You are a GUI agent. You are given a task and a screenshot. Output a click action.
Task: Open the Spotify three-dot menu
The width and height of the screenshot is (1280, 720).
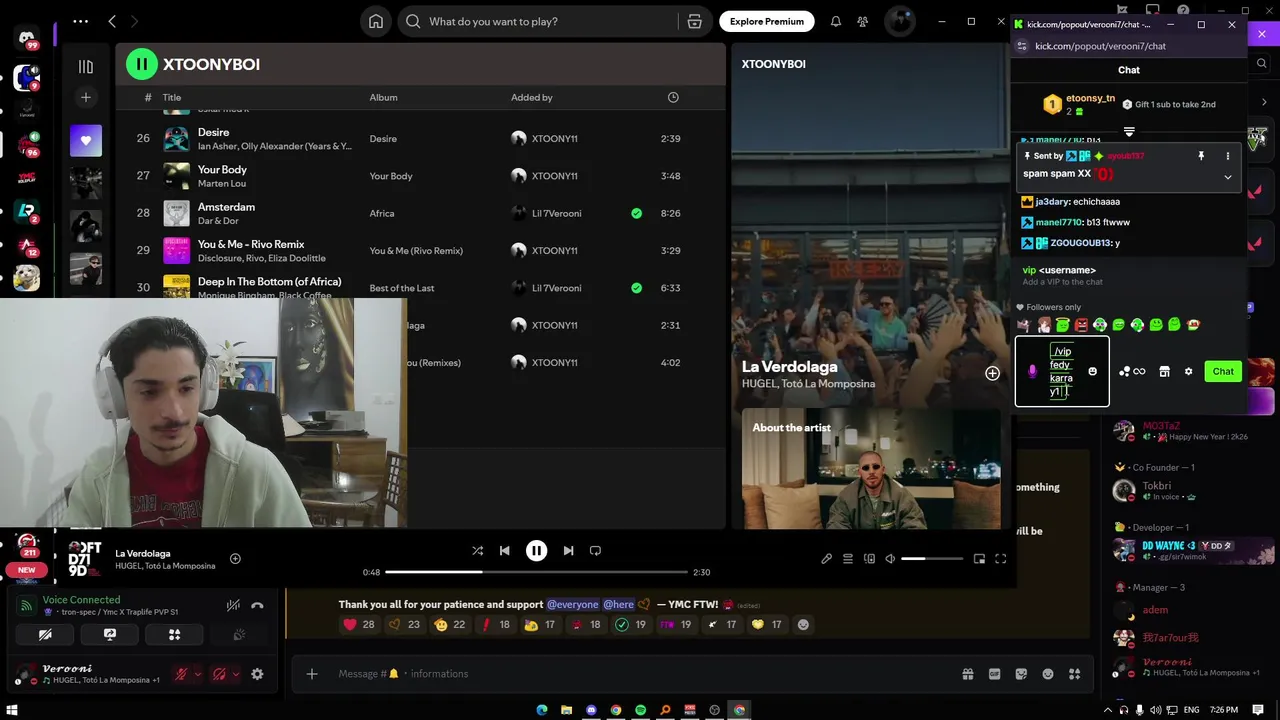[x=80, y=21]
